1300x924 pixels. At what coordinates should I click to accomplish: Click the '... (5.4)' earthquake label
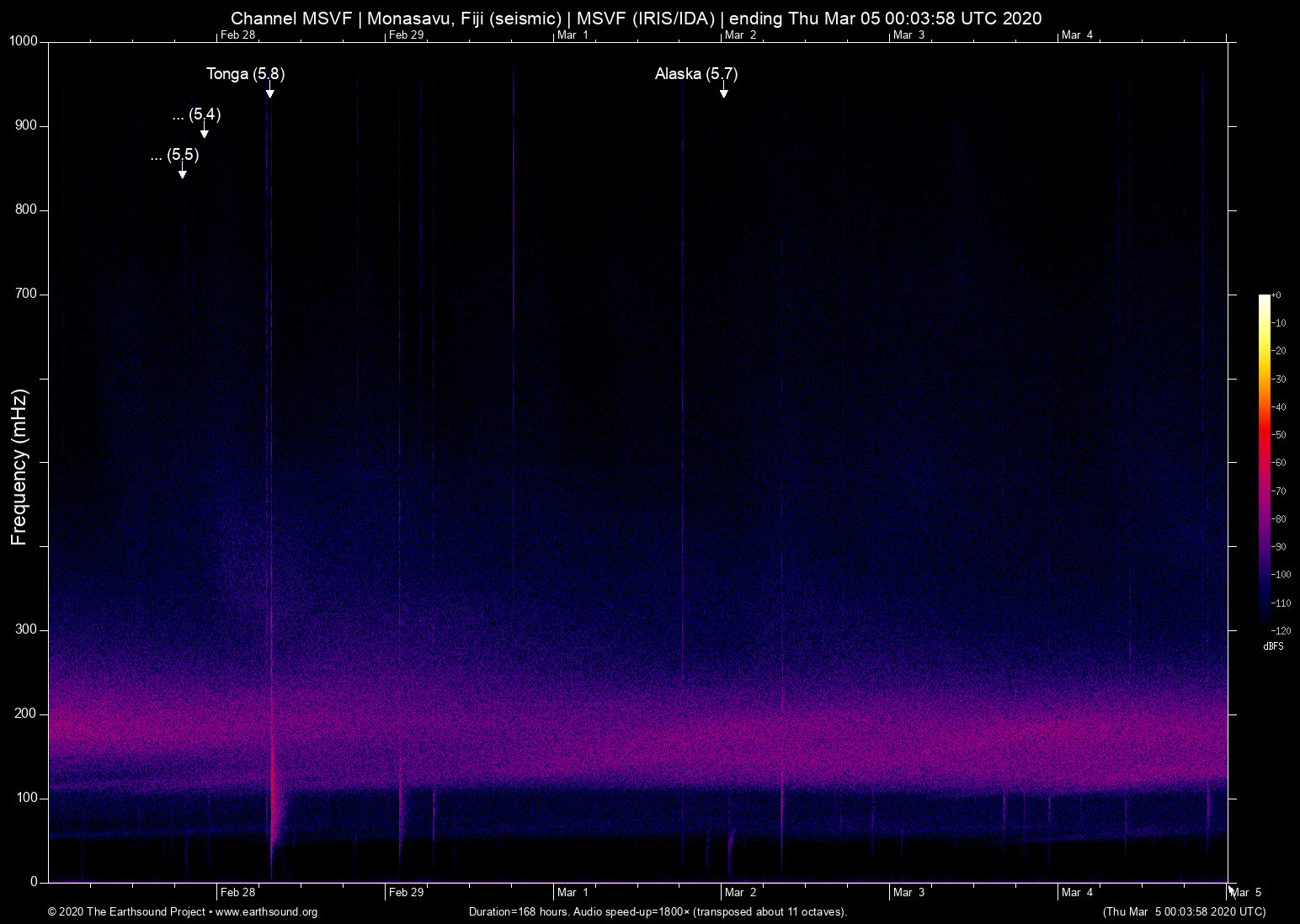(196, 114)
